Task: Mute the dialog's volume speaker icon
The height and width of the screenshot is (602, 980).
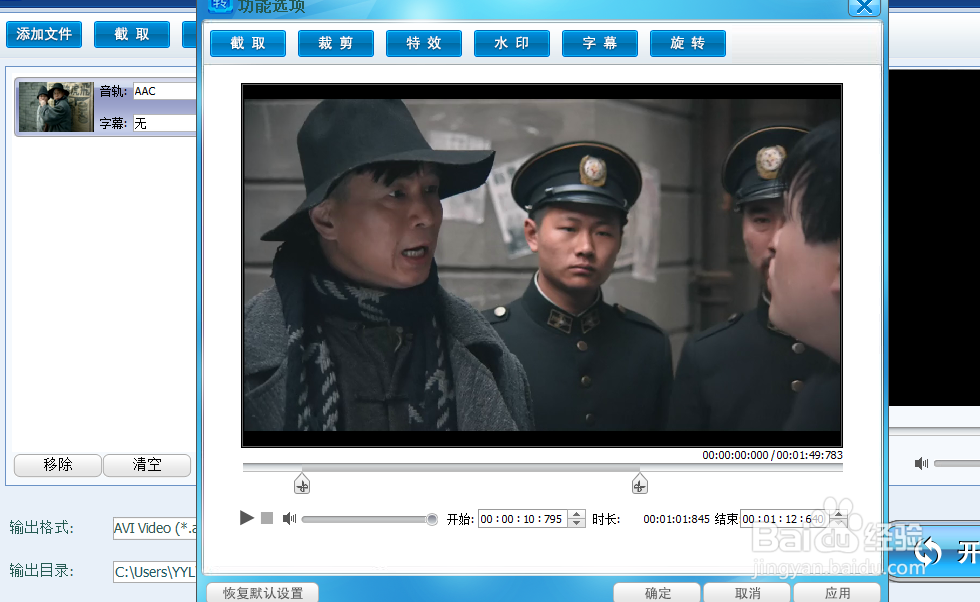Action: (289, 519)
